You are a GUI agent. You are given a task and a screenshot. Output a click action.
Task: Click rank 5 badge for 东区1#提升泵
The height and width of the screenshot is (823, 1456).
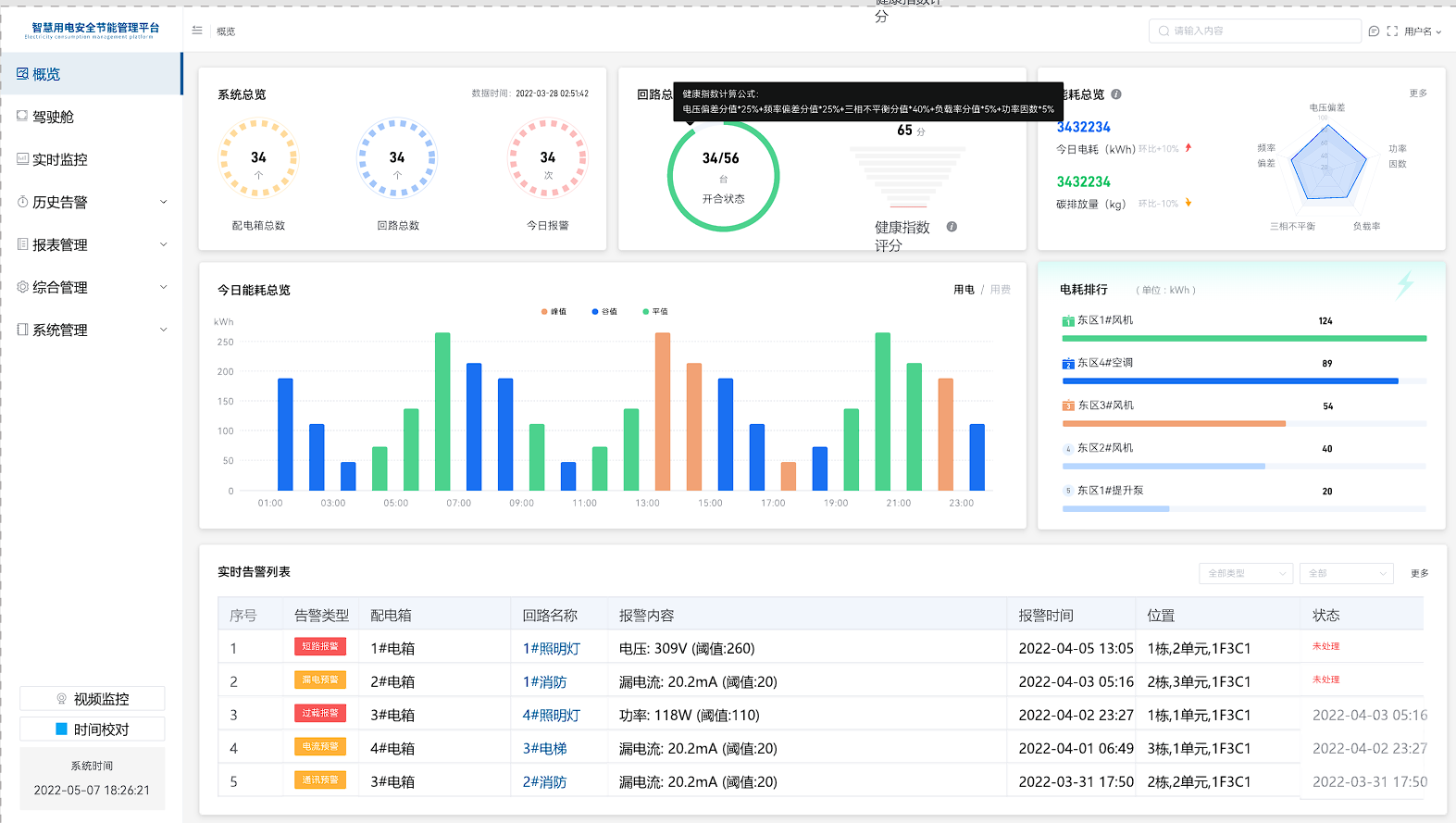[1068, 491]
